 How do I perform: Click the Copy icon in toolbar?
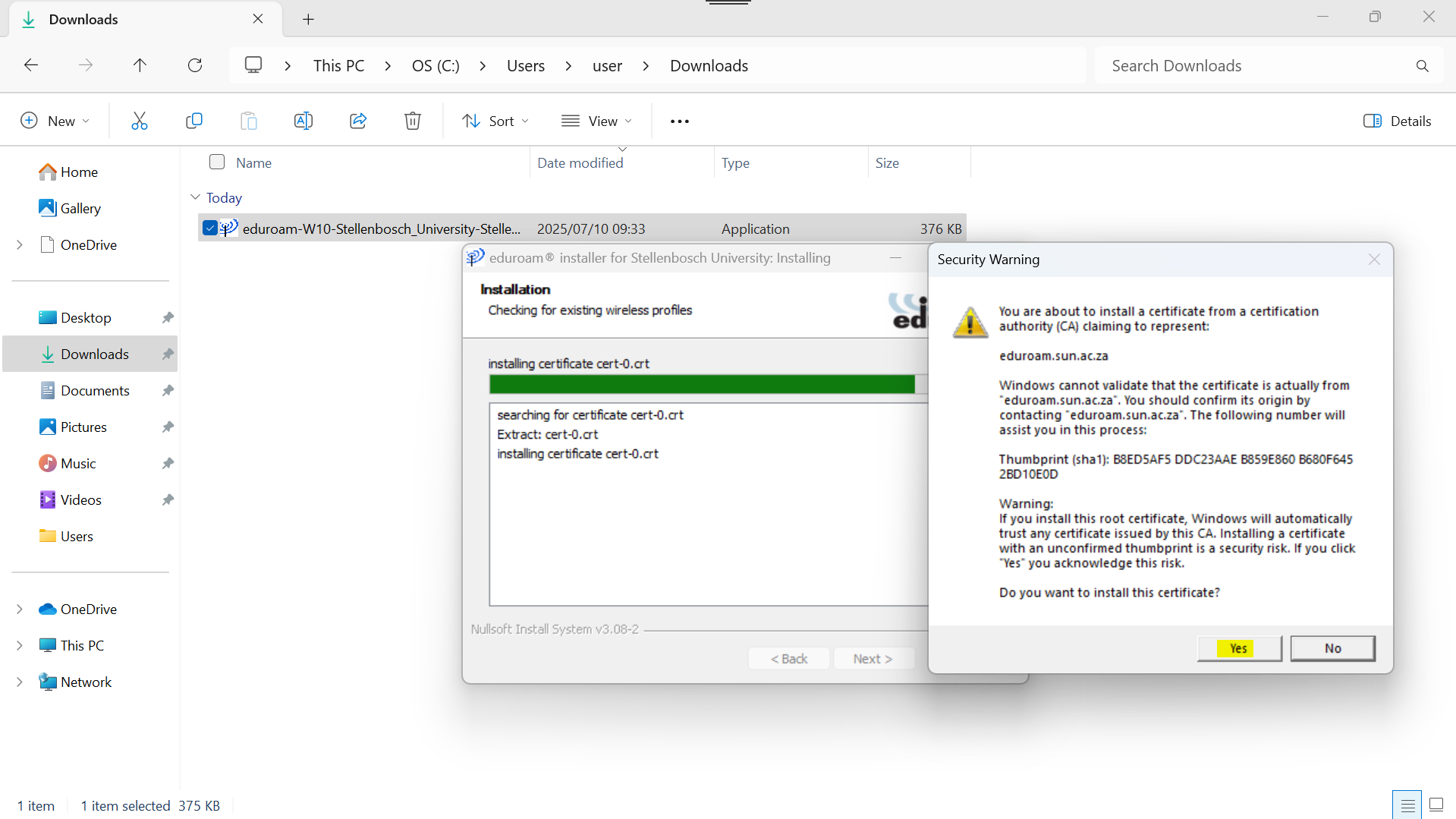point(194,121)
